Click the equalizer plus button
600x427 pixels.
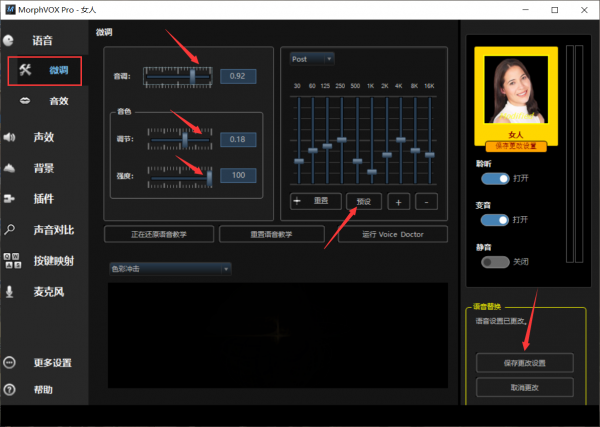tap(398, 202)
